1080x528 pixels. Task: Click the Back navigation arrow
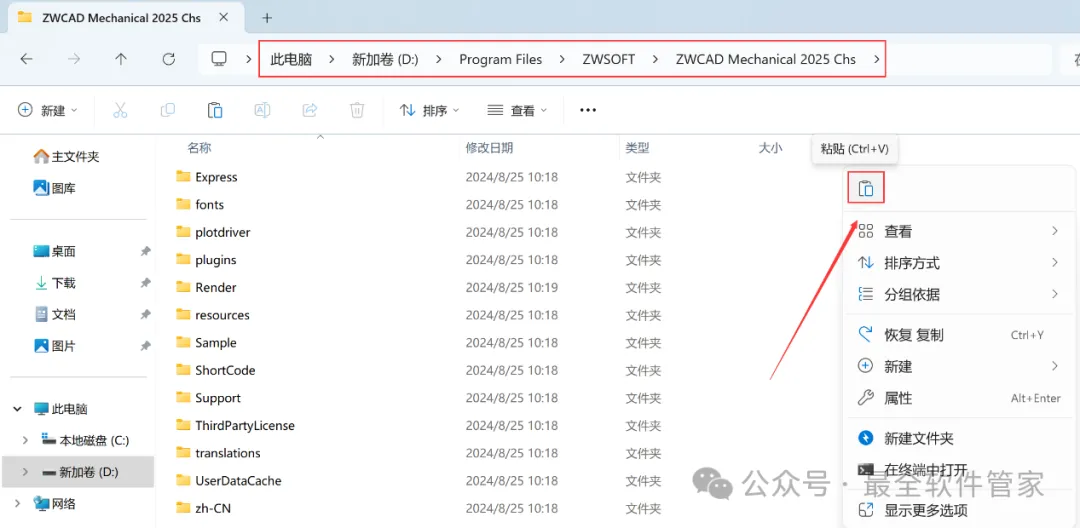point(26,59)
